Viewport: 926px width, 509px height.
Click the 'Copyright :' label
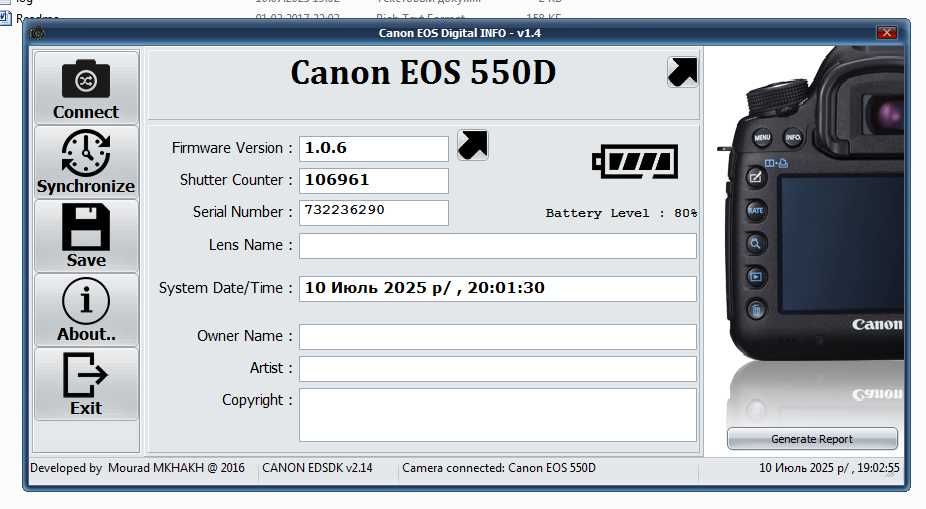(x=257, y=400)
